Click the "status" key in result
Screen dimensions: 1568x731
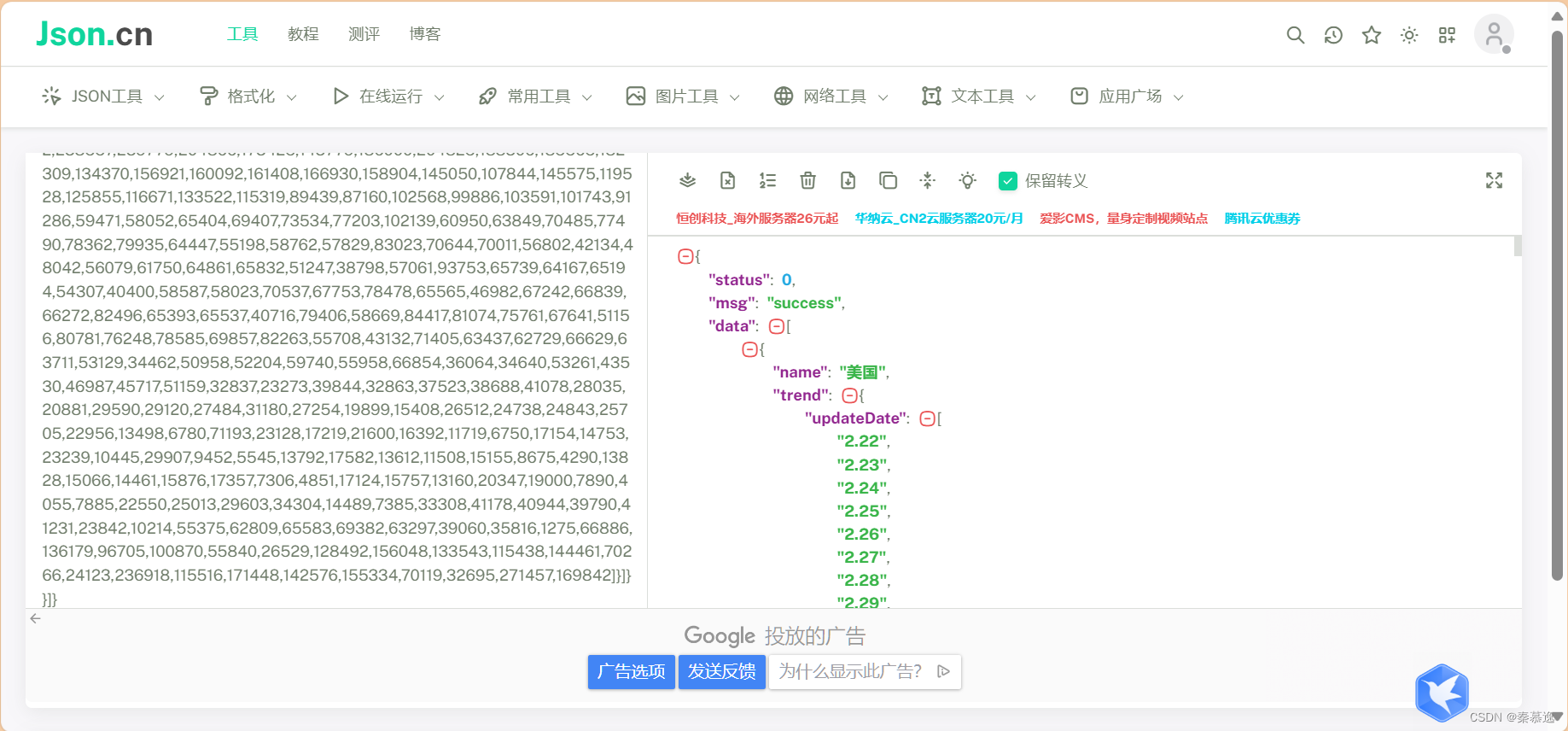739,280
